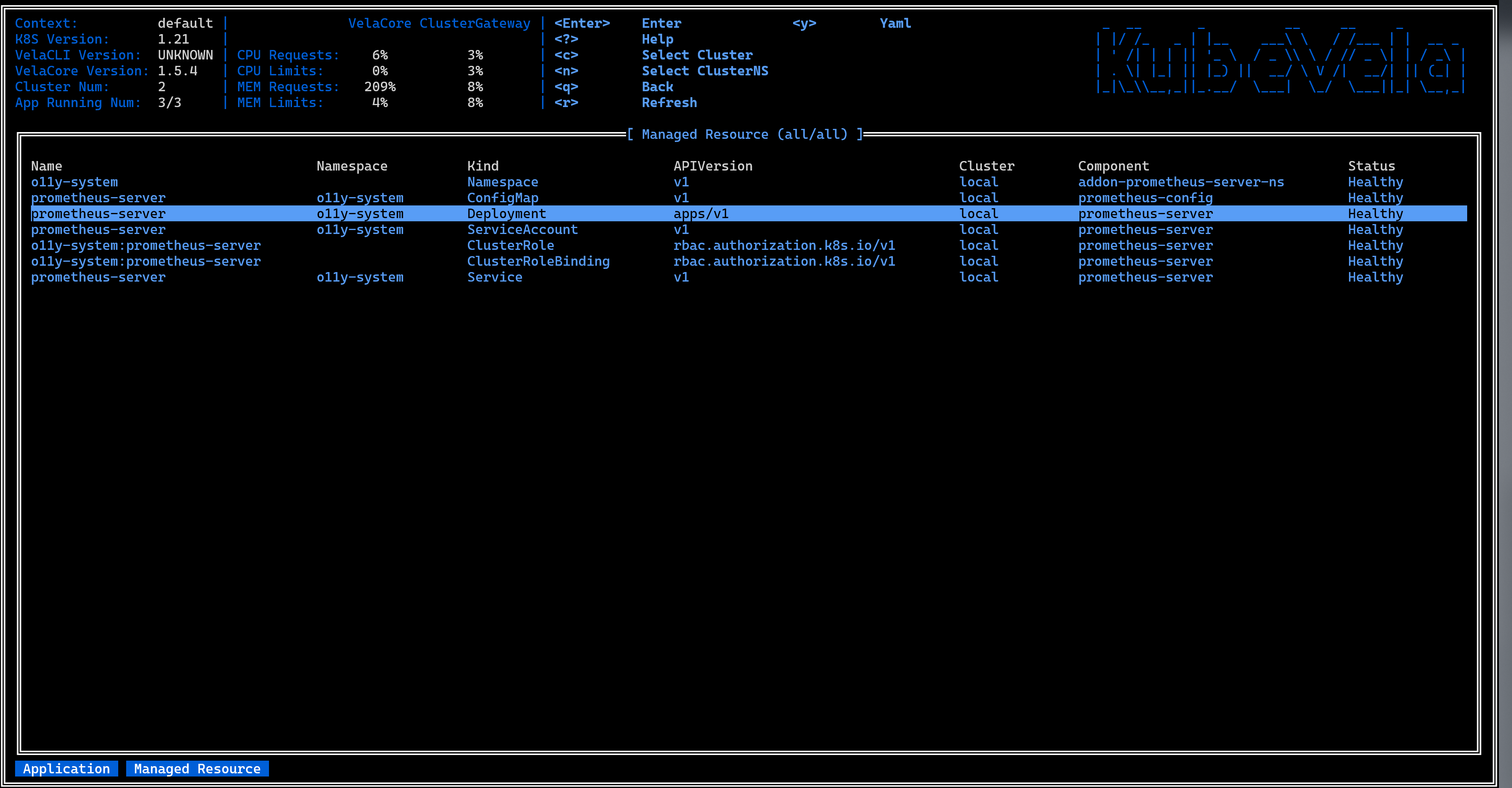Select the o11y-system:prometheus-server ClusterRole row name

click(146, 245)
